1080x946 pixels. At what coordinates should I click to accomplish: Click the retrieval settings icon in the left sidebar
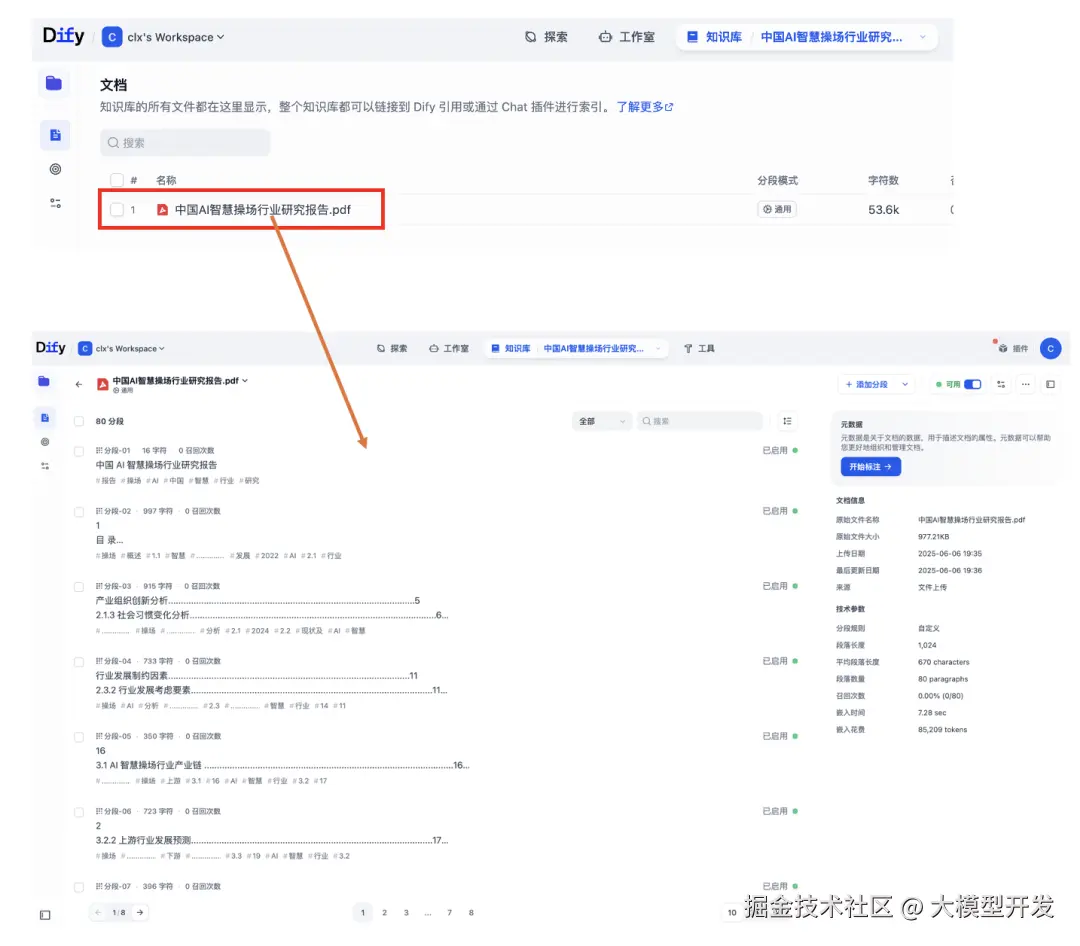(44, 466)
